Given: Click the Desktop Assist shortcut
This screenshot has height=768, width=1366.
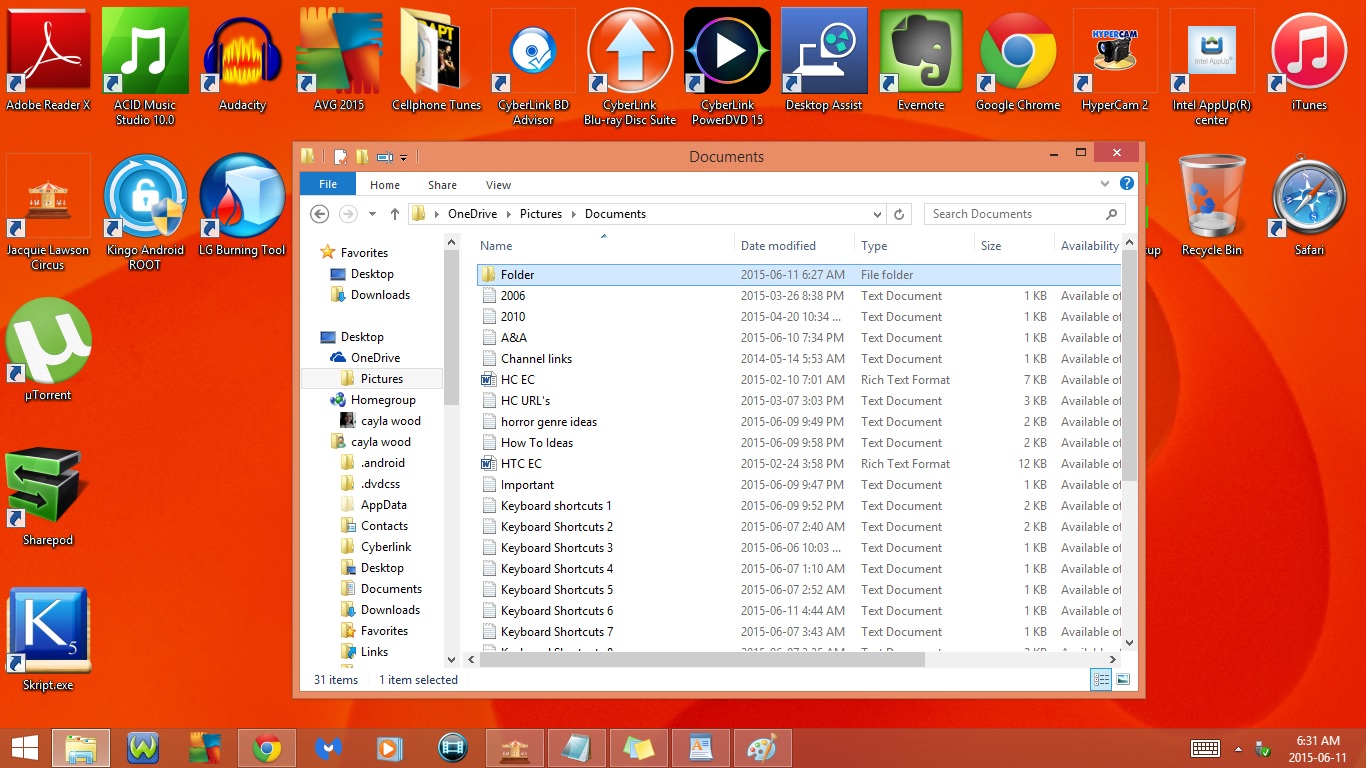Looking at the screenshot, I should (824, 60).
